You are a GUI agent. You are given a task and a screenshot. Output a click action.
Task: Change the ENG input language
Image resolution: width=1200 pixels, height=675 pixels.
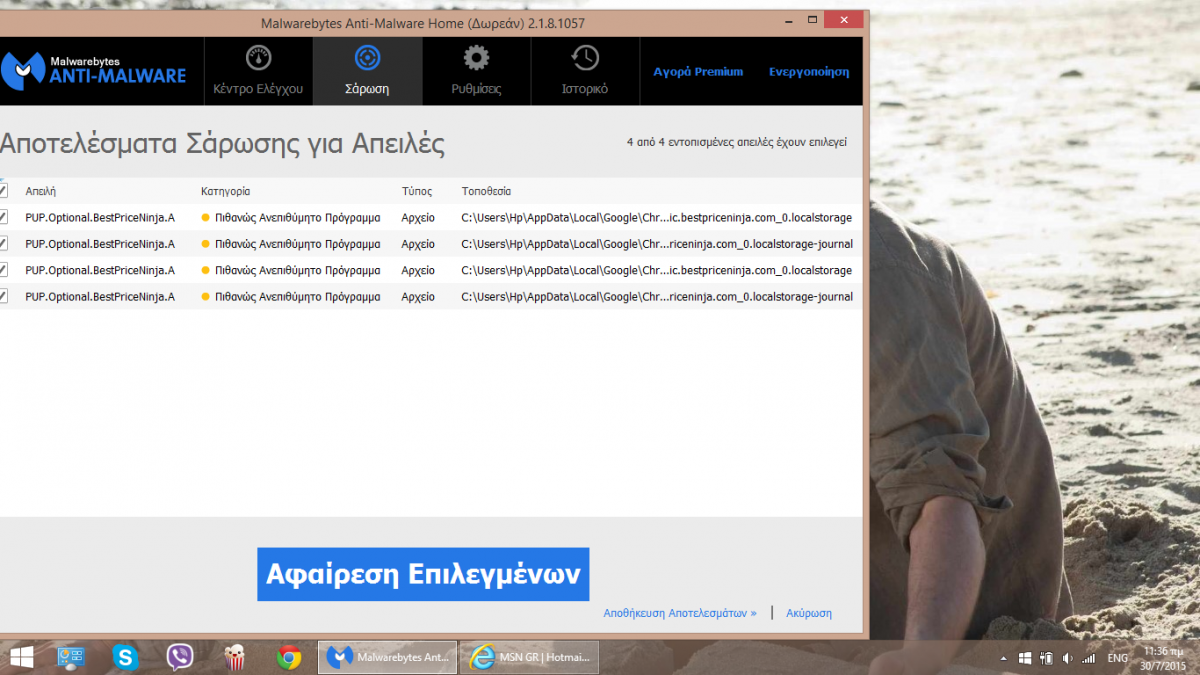tap(1118, 658)
